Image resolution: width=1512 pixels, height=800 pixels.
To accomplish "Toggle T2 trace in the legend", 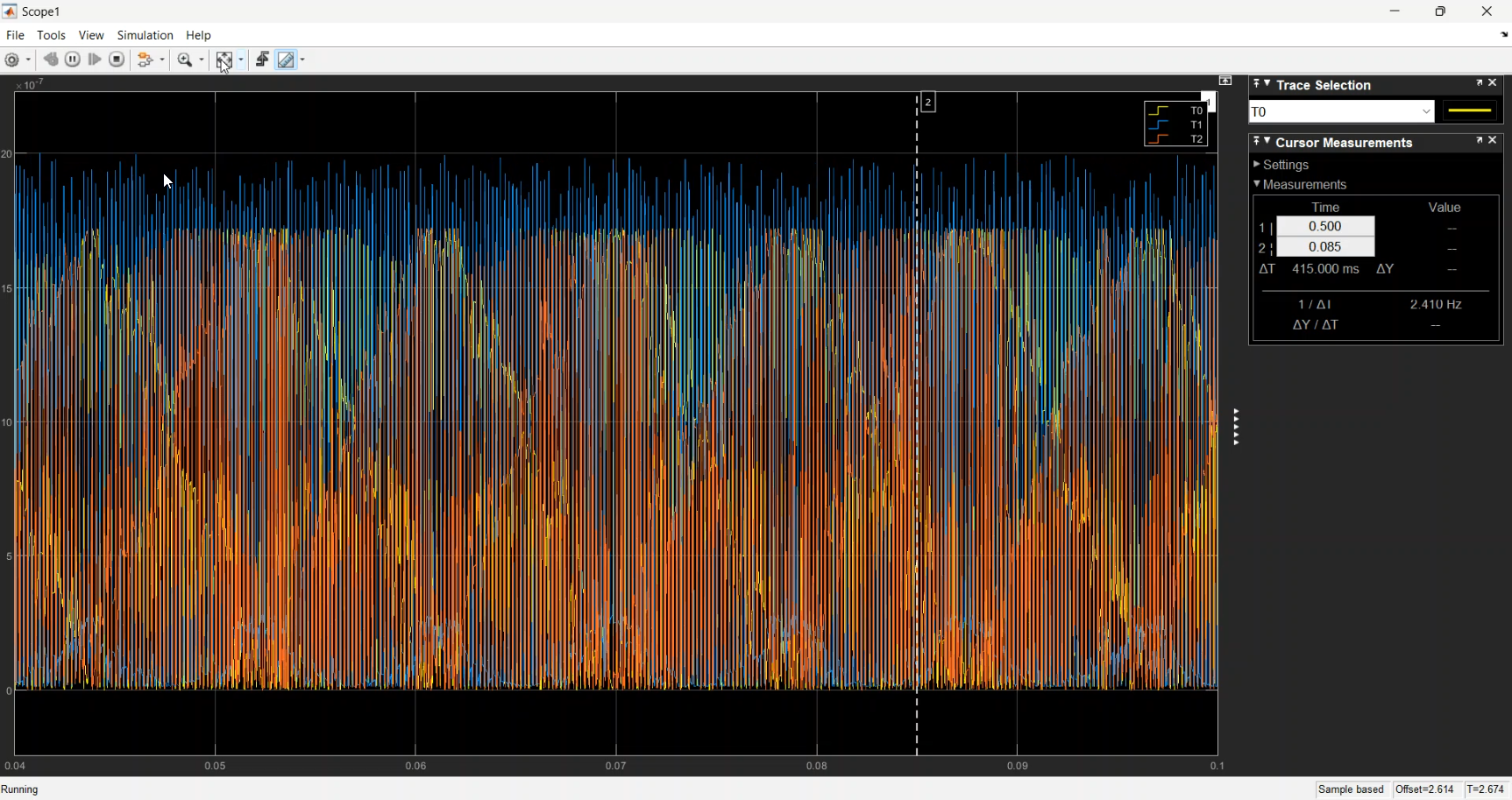I will click(x=1177, y=139).
